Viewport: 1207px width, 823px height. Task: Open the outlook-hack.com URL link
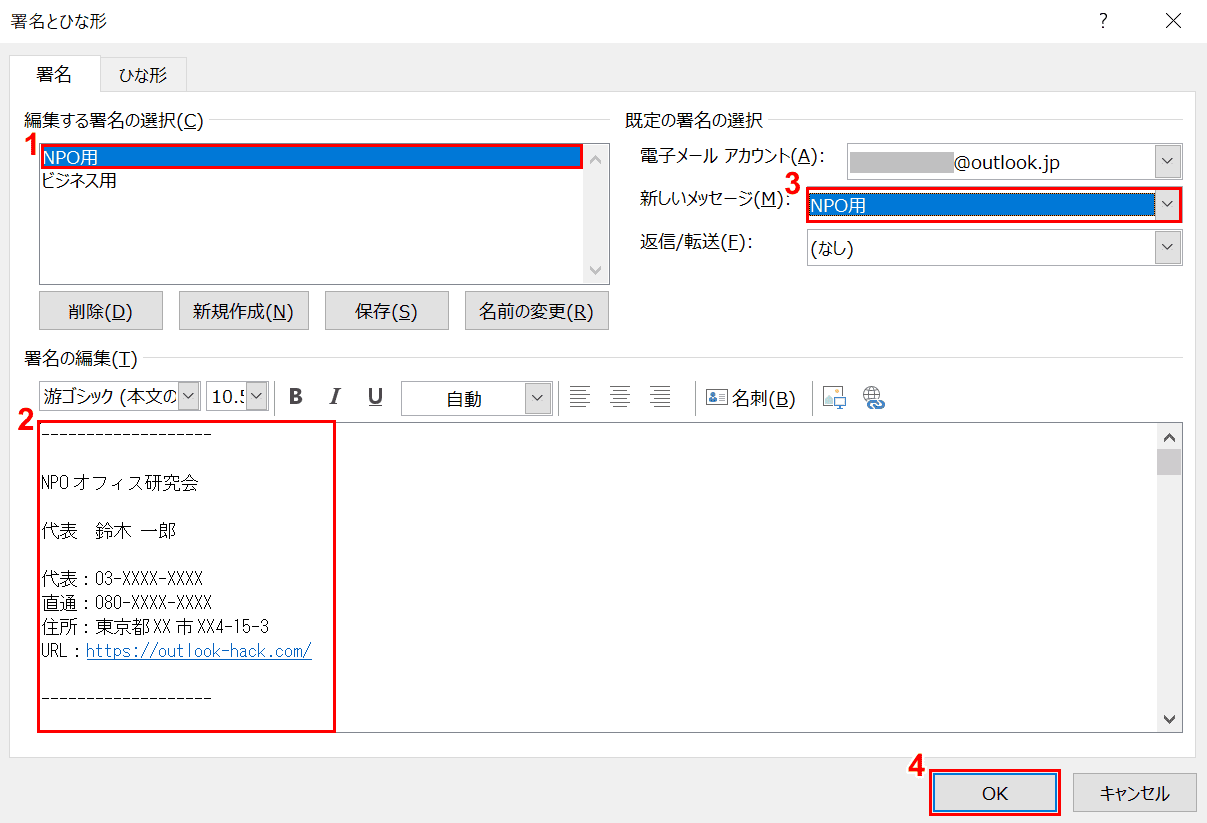[199, 651]
